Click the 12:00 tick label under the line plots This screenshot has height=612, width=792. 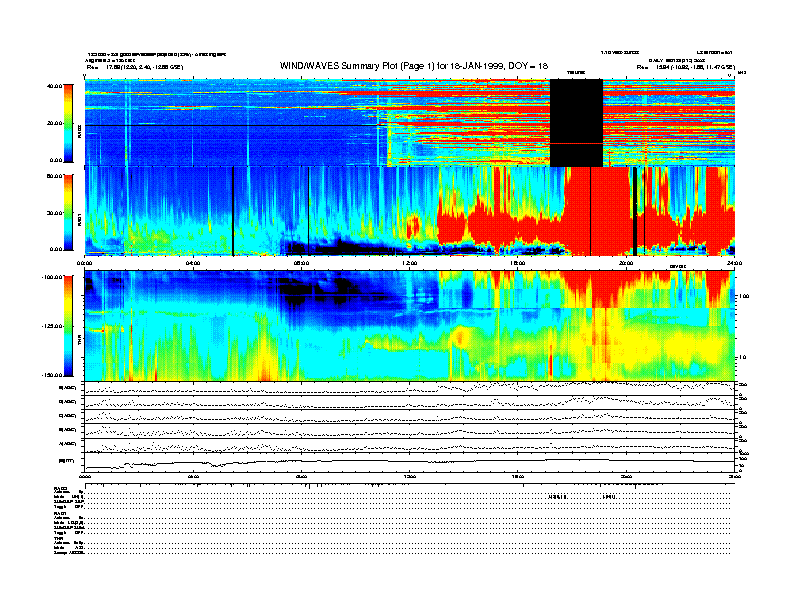[410, 476]
